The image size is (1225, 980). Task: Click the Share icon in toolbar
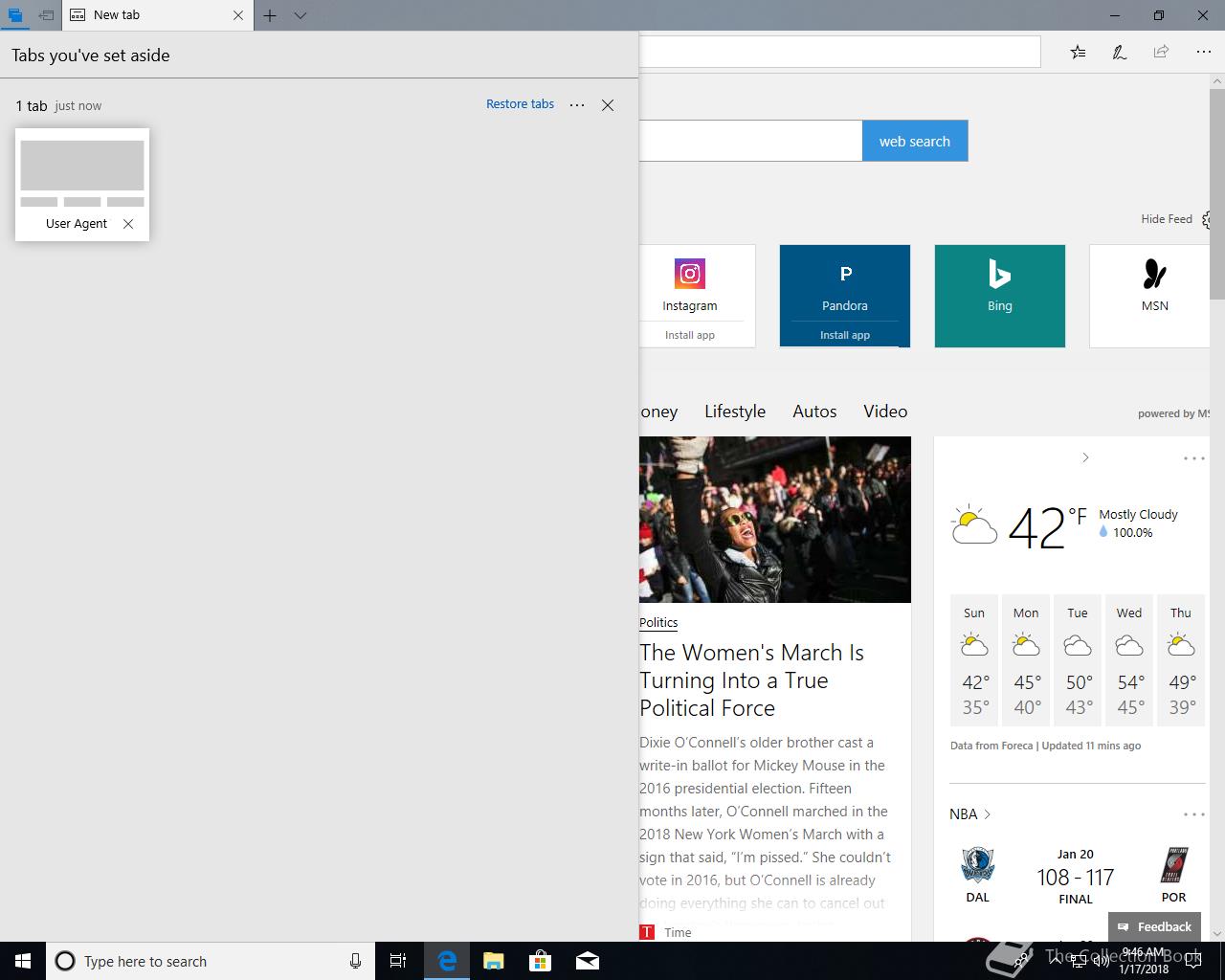click(1161, 52)
